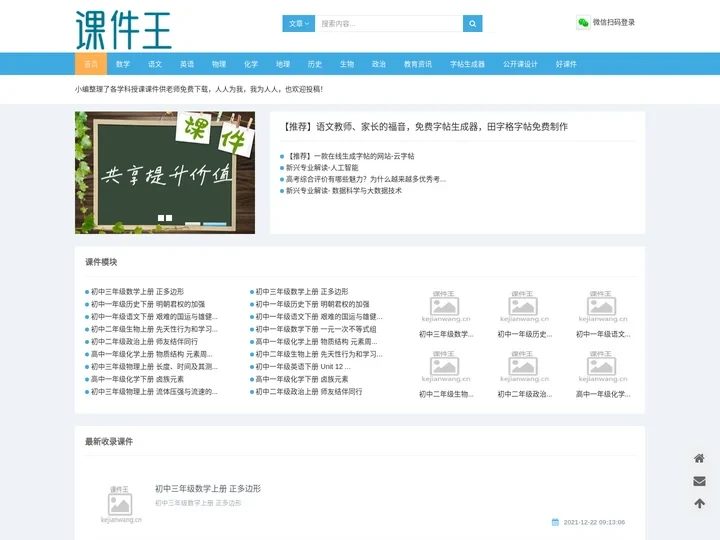Open the 语文 nav item

click(x=155, y=64)
